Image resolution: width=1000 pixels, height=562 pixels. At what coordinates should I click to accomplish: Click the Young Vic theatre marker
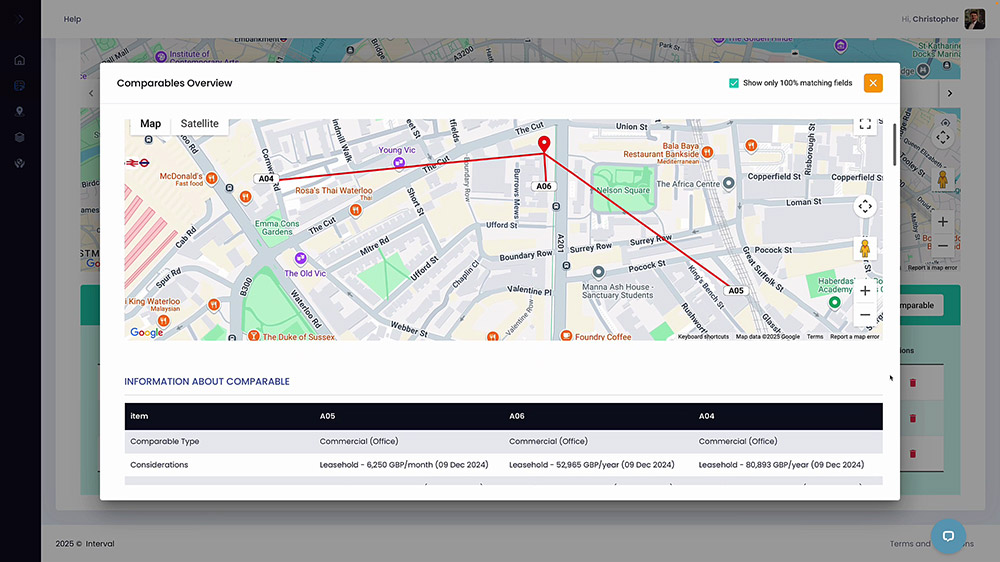coord(399,163)
